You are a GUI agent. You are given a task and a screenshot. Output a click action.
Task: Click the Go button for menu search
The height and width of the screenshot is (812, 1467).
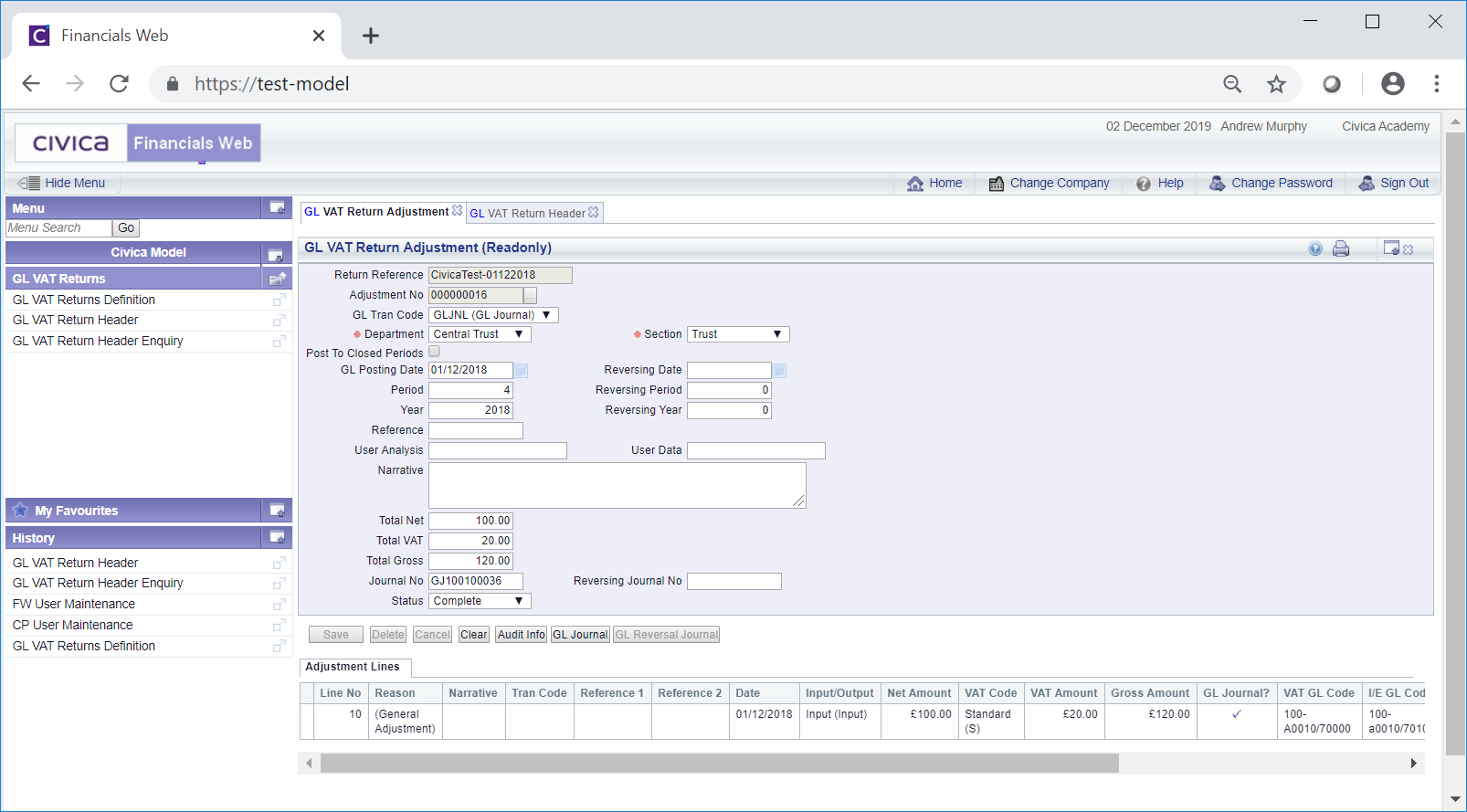pyautogui.click(x=126, y=228)
